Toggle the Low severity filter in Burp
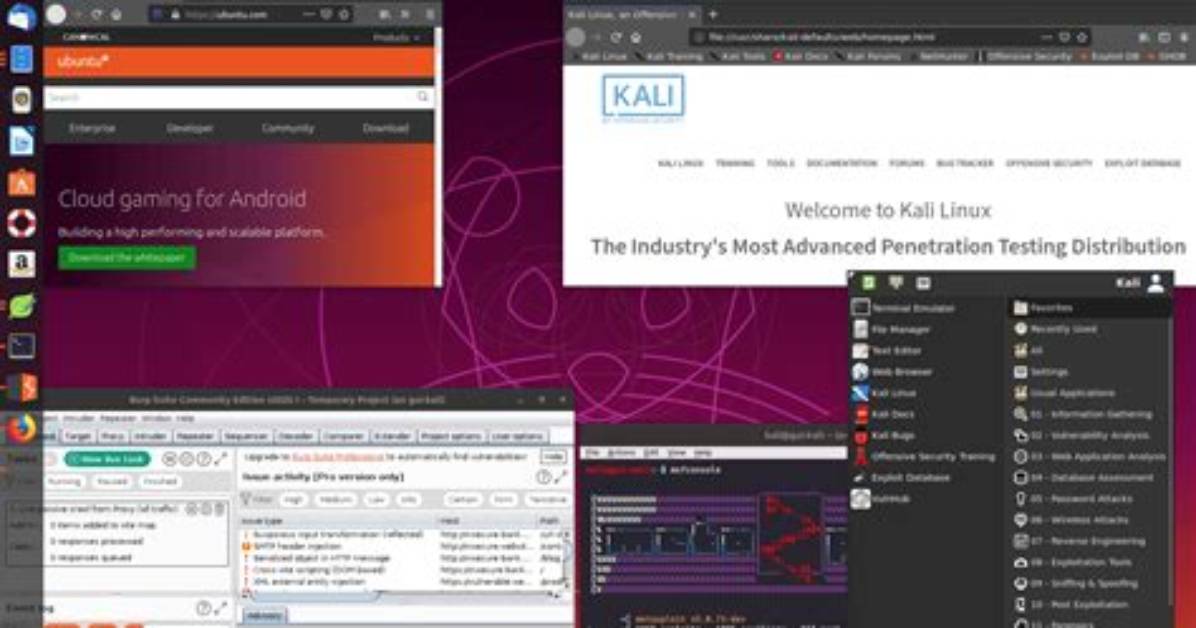1196x628 pixels. [x=376, y=500]
